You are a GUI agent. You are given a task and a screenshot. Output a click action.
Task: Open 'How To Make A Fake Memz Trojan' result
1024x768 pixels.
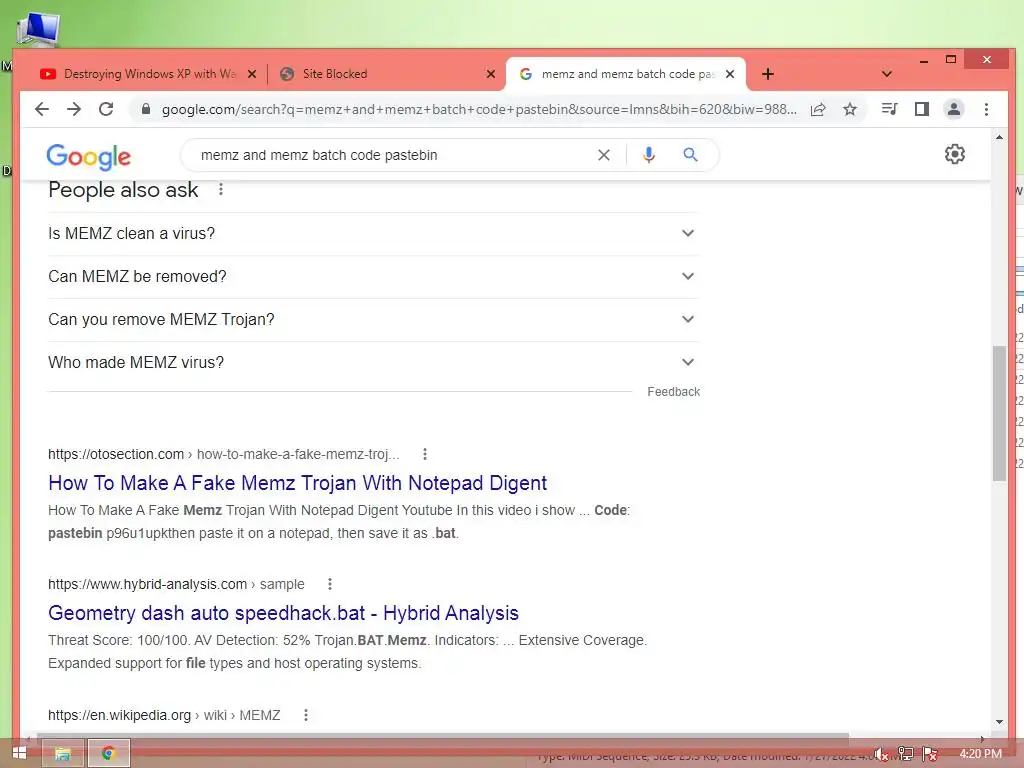(x=297, y=483)
